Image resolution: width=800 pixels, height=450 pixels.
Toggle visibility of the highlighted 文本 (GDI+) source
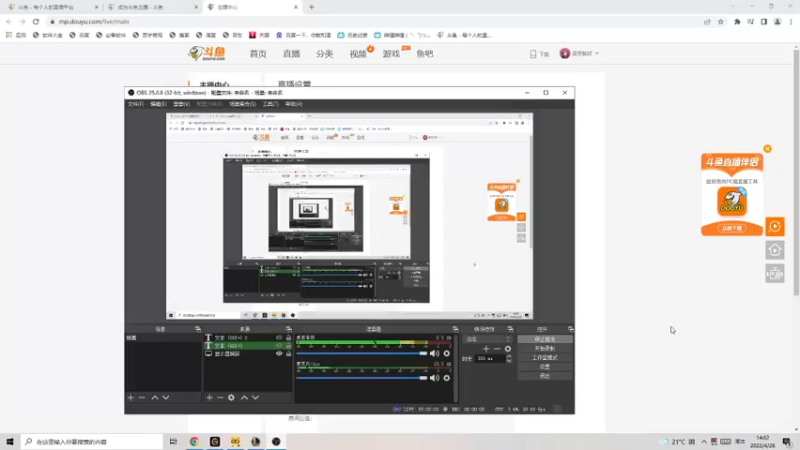279,345
